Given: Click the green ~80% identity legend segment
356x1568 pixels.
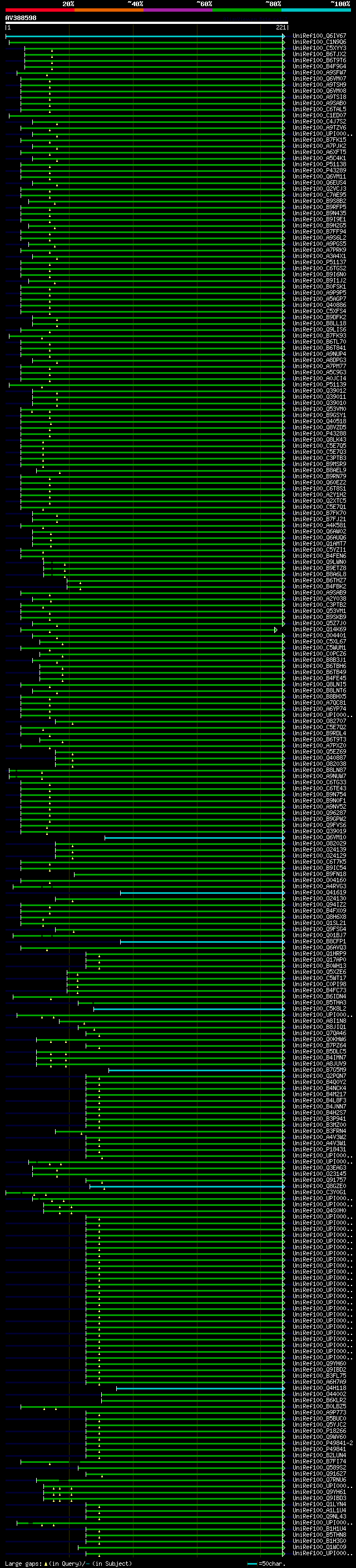Looking at the screenshot, I should (247, 10).
